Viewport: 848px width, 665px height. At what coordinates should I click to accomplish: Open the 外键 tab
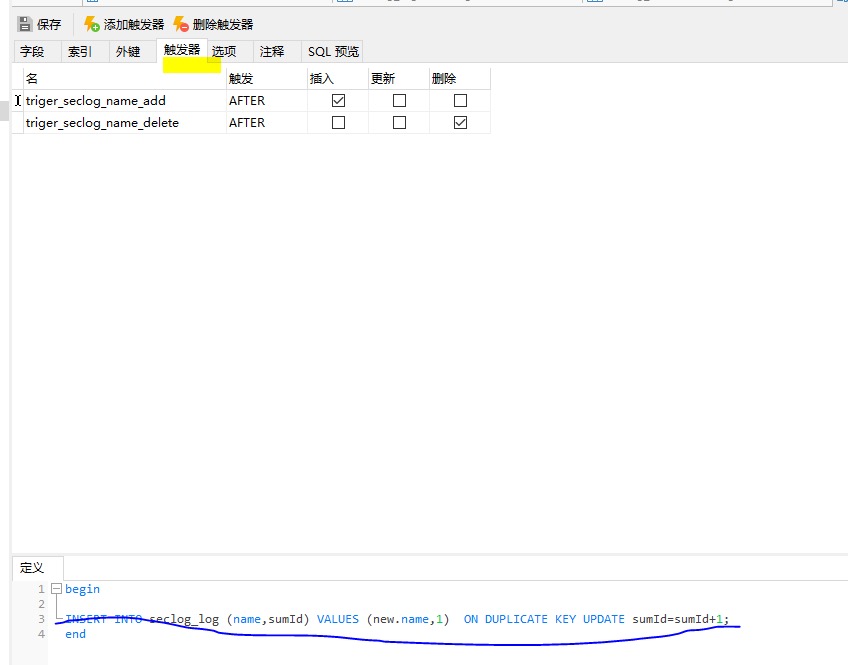128,52
